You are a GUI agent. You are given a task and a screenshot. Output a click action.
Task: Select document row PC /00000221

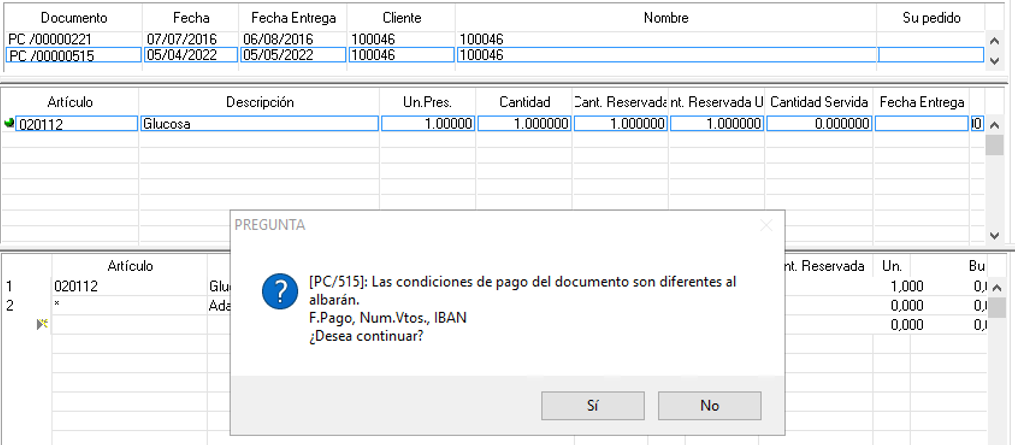point(72,39)
